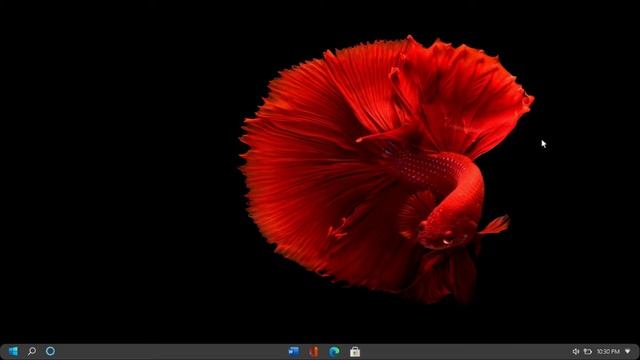Viewport: 640px width, 360px height.
Task: Open taskbar Search magnifier
Action: [31, 351]
